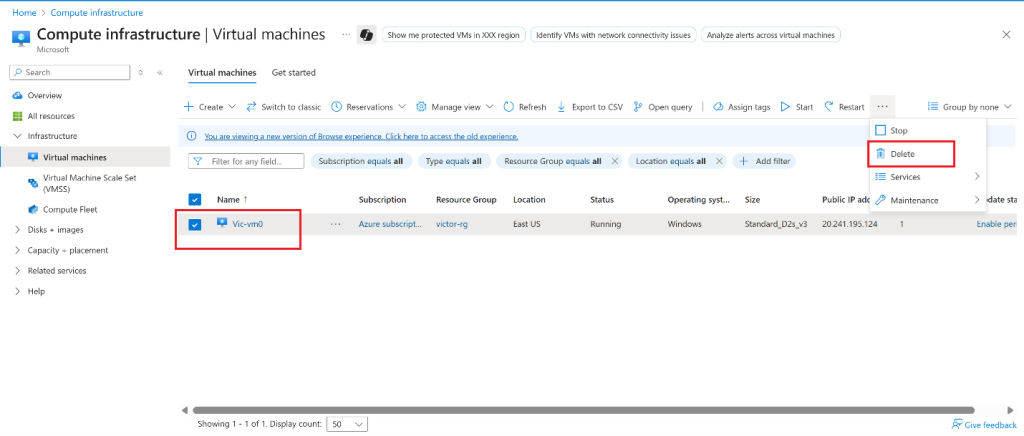Click the sidebar search options diamond icon

(140, 72)
